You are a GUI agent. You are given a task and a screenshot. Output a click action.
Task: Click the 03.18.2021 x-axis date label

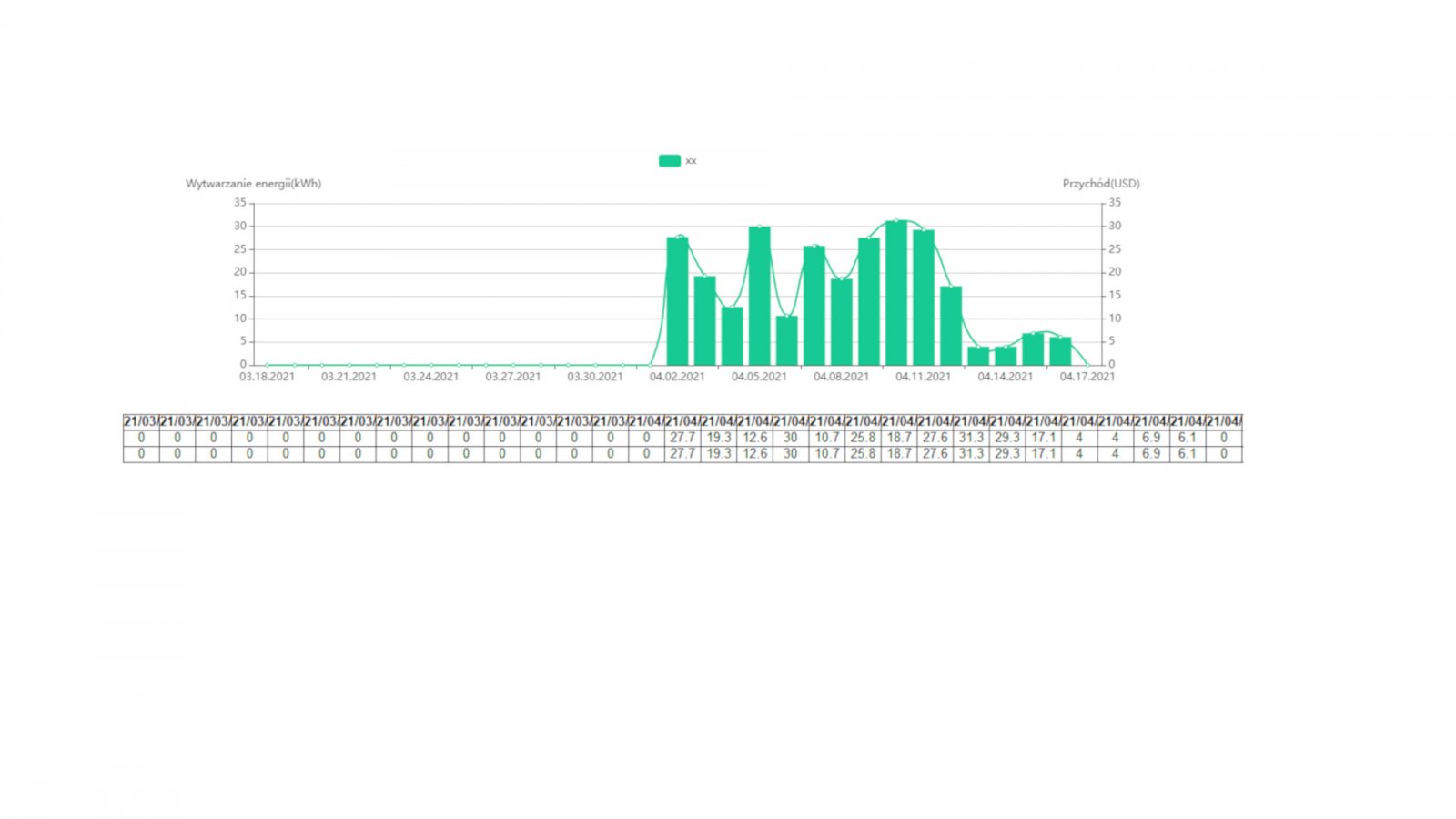click(267, 377)
